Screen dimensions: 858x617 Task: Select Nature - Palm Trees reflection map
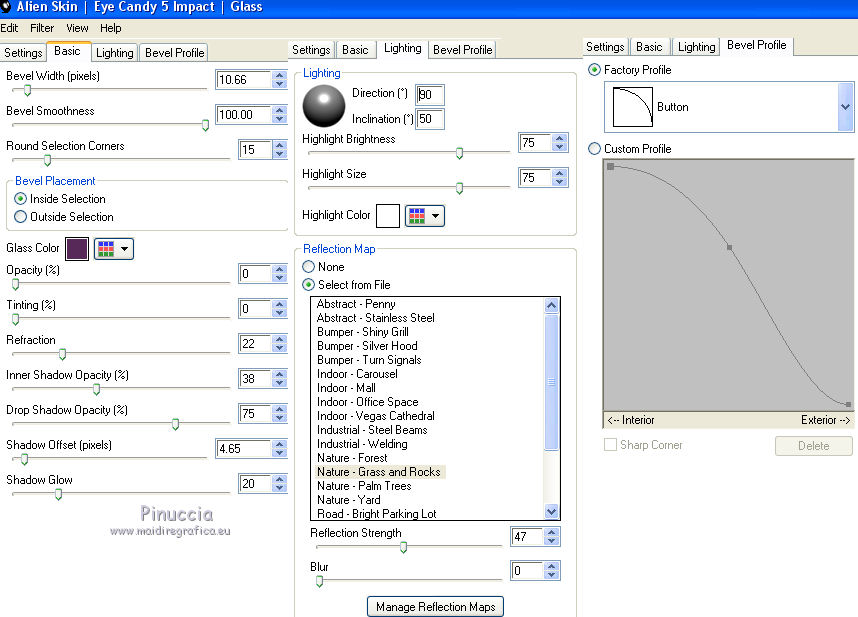364,486
